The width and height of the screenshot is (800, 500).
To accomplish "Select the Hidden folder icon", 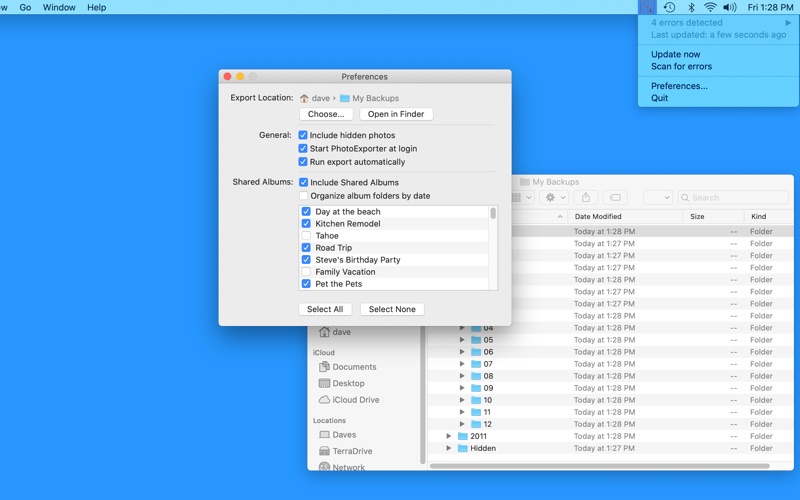I will (x=463, y=448).
